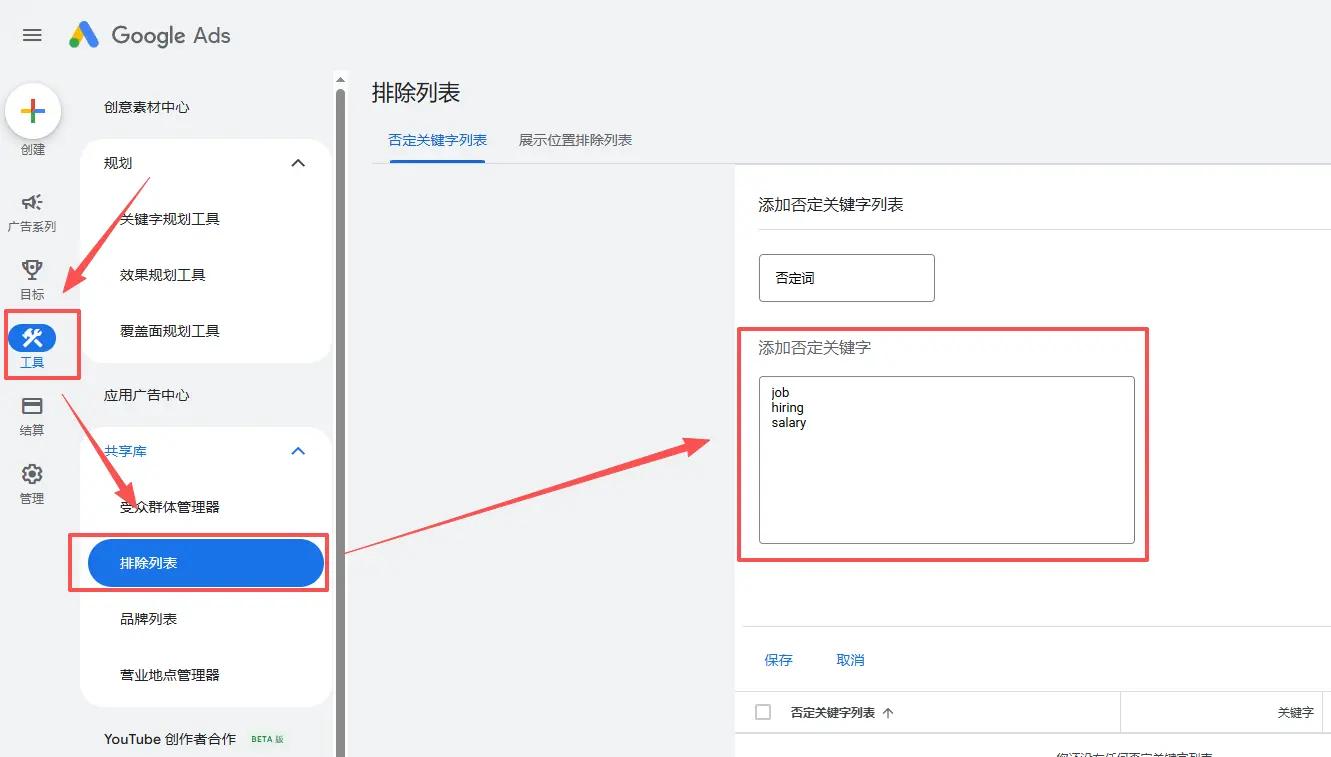This screenshot has width=1331, height=757.
Task: Click the Google Ads logo
Action: click(150, 35)
